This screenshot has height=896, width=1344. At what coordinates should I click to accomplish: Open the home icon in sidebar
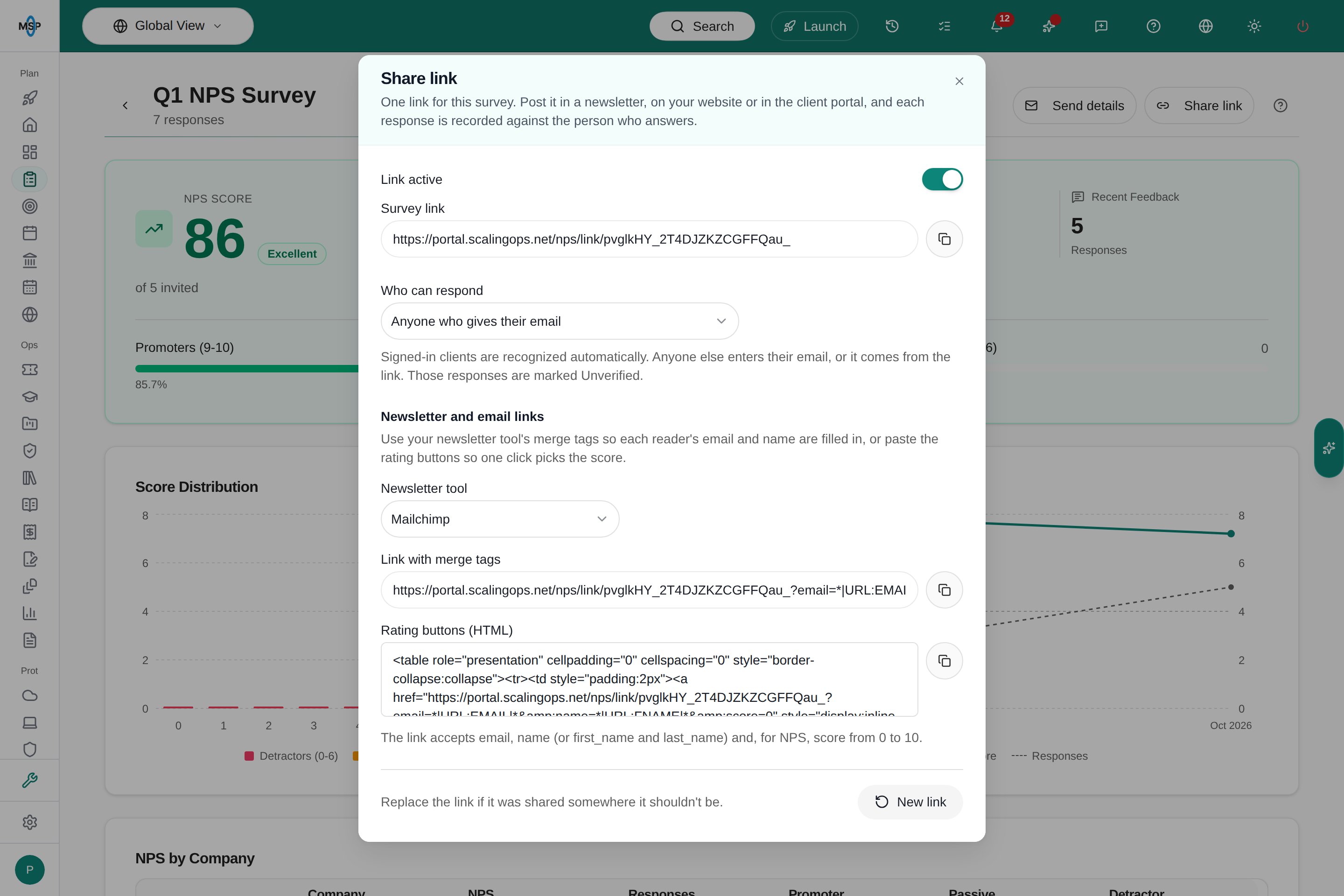[30, 125]
